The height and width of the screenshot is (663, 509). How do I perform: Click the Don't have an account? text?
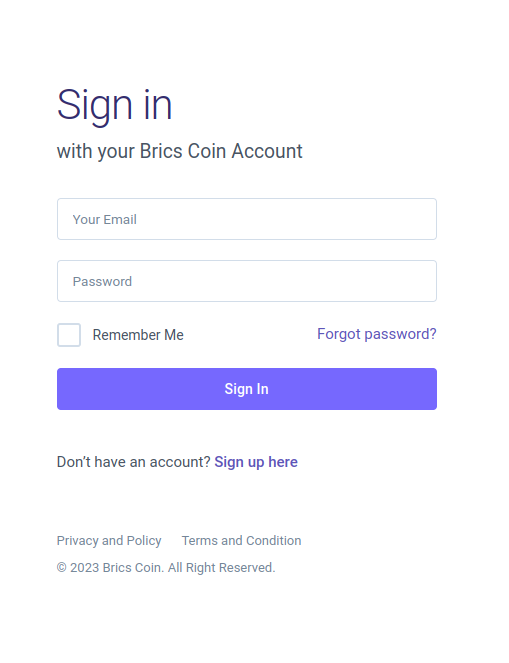point(134,462)
